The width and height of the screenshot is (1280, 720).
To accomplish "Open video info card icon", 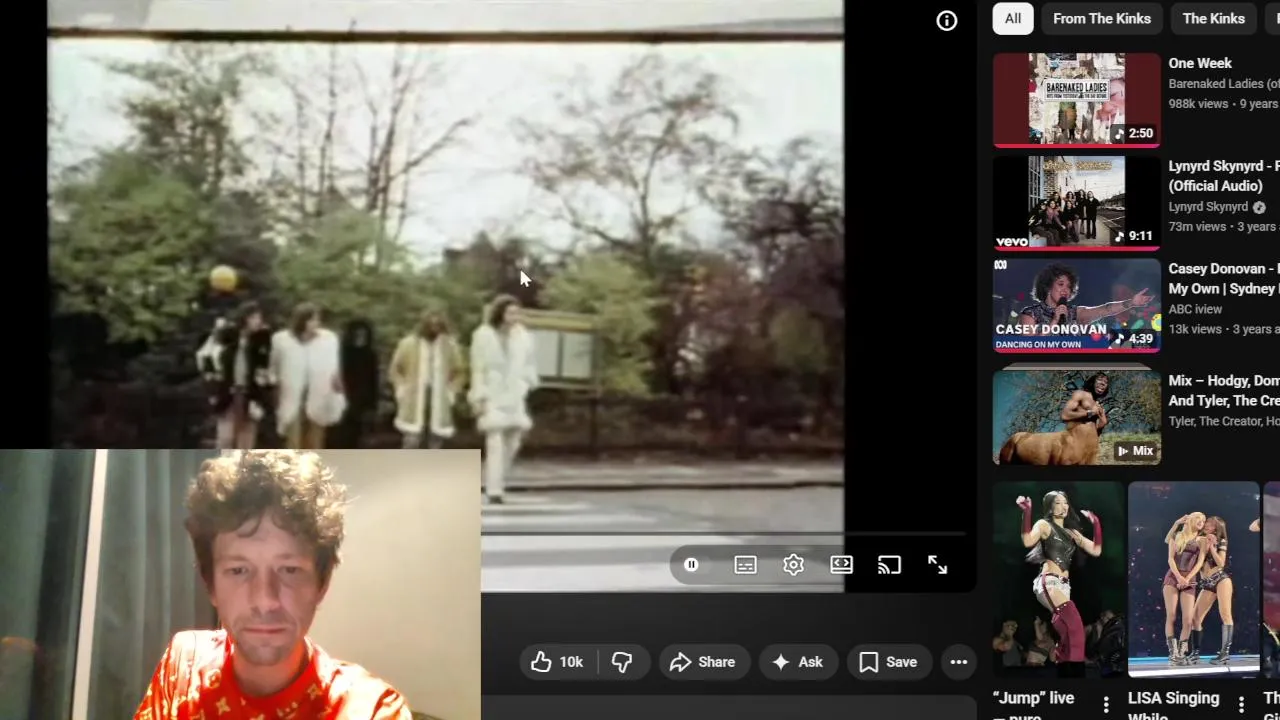I will click(946, 21).
